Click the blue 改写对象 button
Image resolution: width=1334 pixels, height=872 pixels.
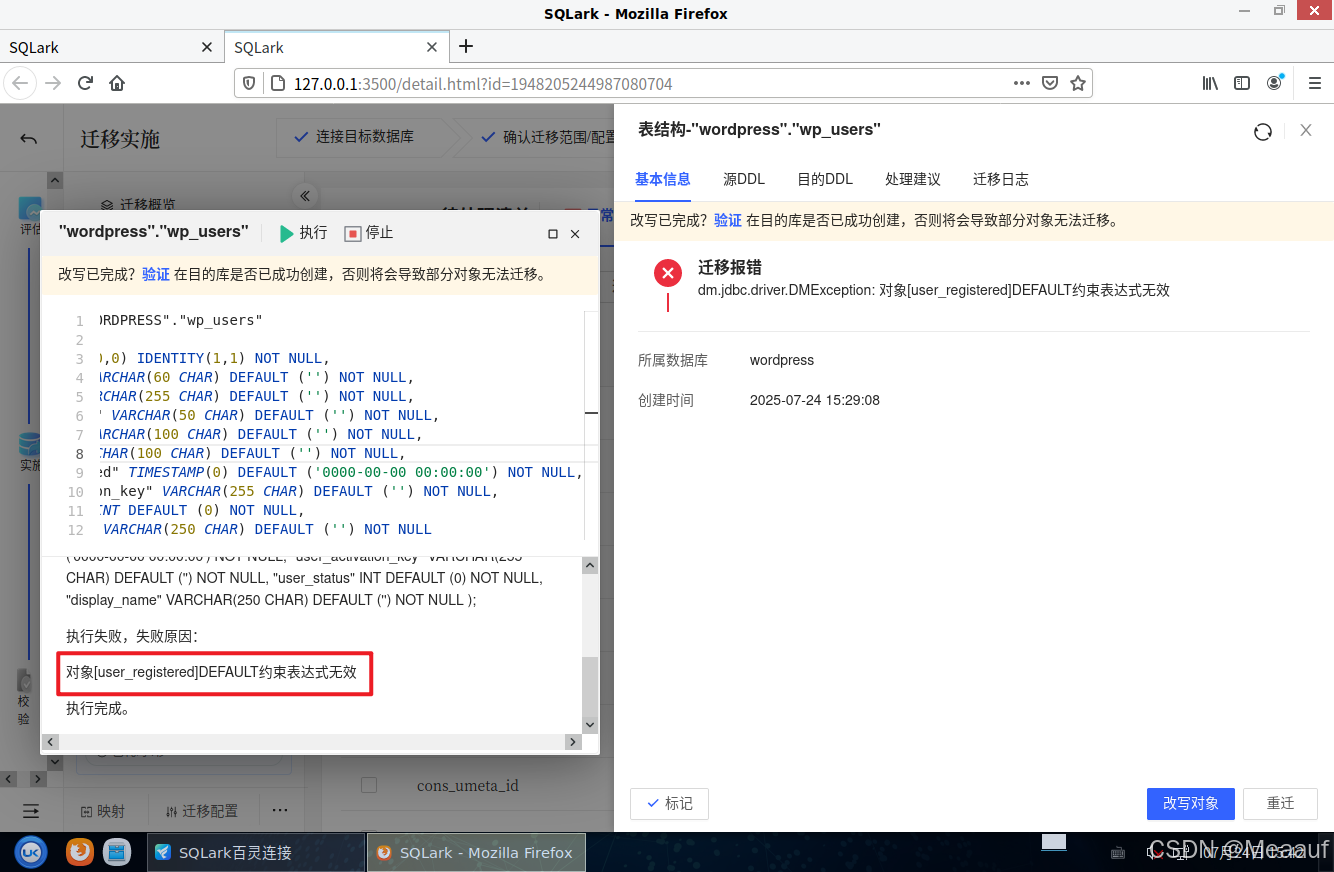pos(1191,803)
